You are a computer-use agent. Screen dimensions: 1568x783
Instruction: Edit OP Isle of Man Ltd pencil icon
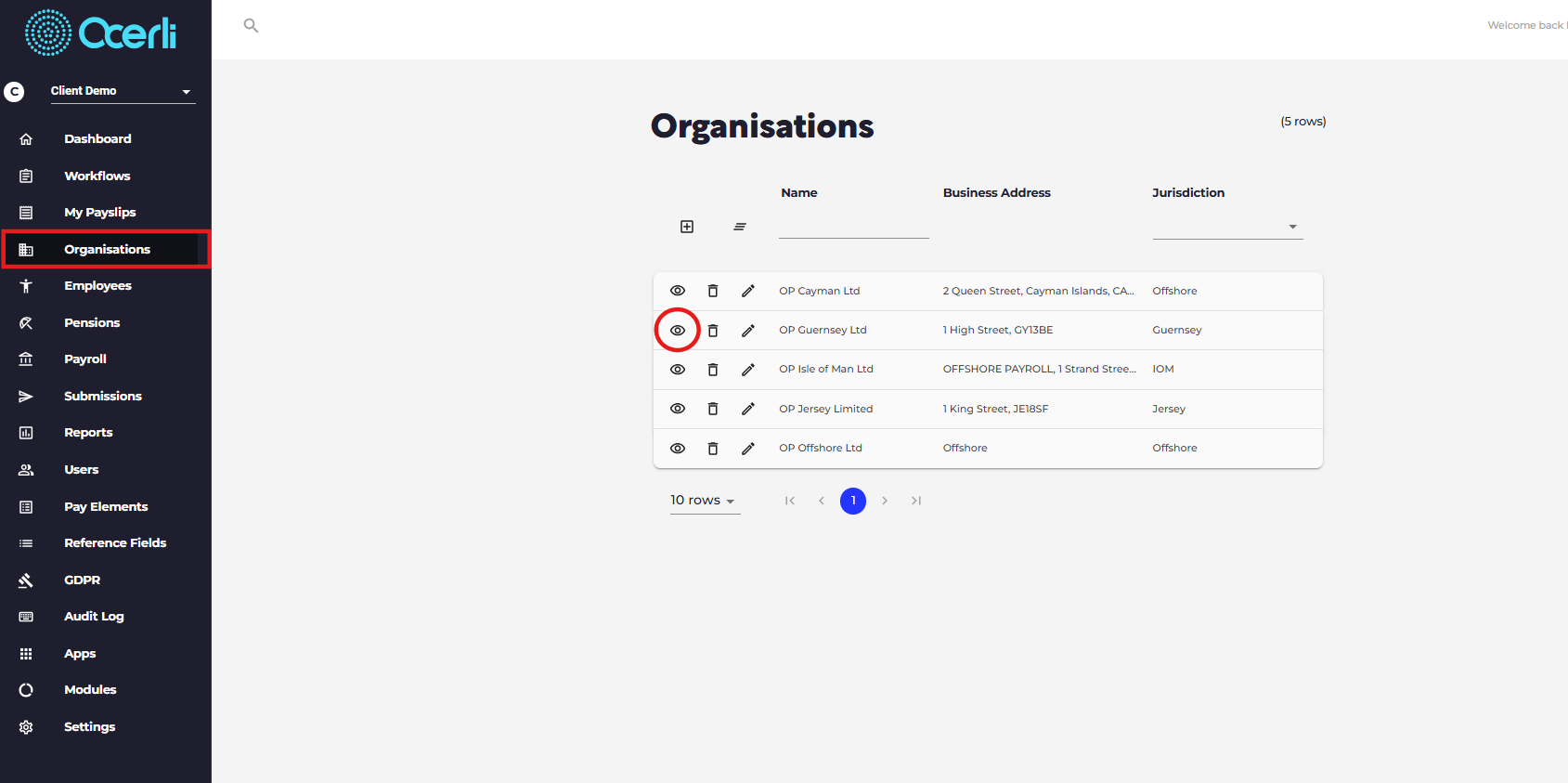tap(748, 370)
